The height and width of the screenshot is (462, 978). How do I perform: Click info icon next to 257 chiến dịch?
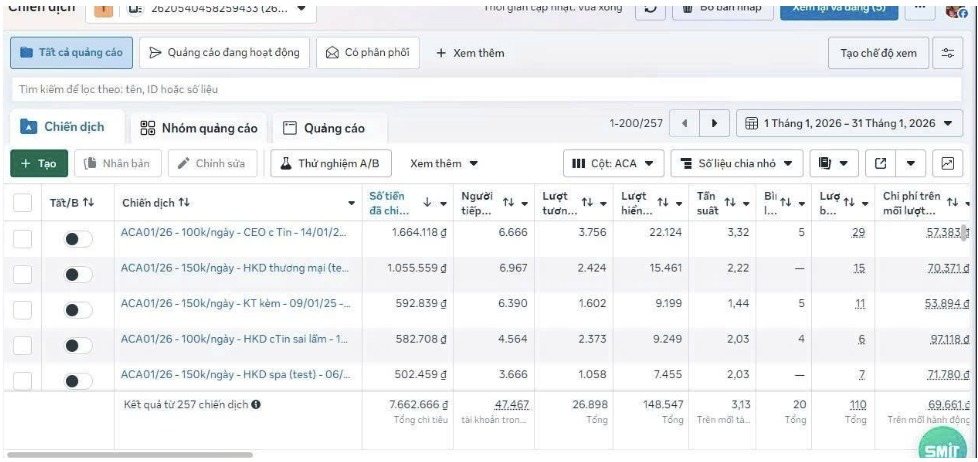[x=256, y=405]
